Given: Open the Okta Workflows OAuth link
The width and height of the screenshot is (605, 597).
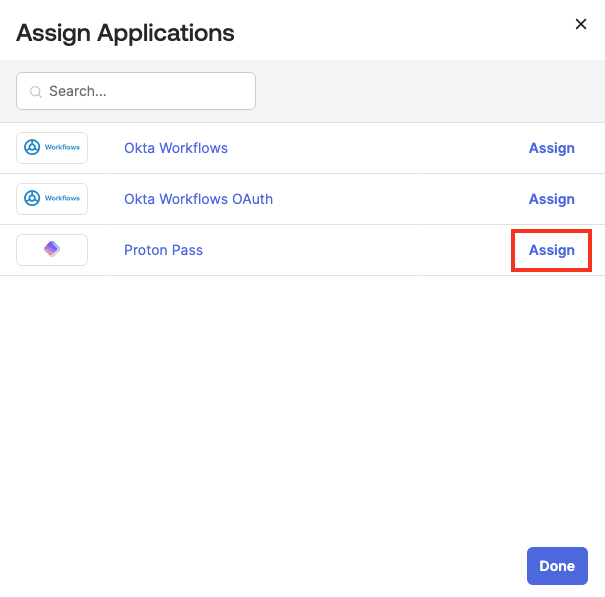Looking at the screenshot, I should (198, 199).
